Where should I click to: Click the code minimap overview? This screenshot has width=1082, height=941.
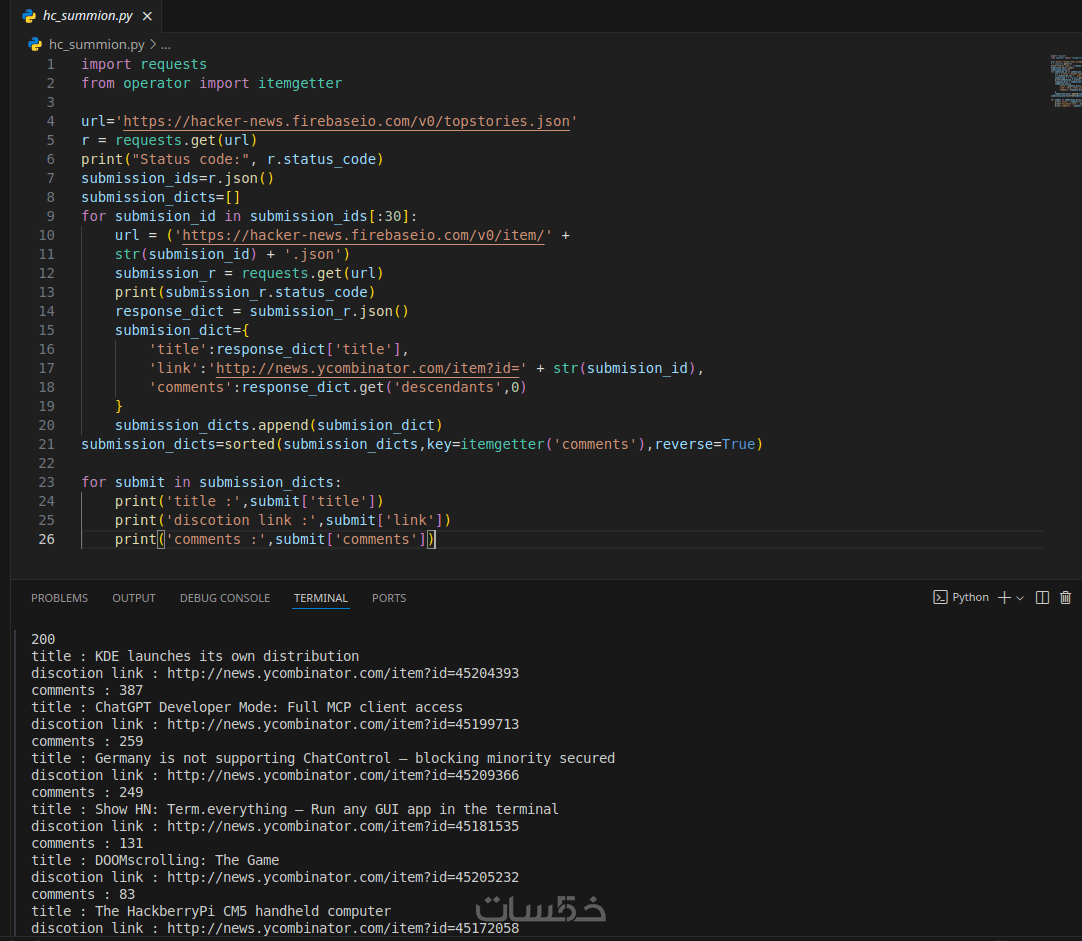pos(1065,81)
